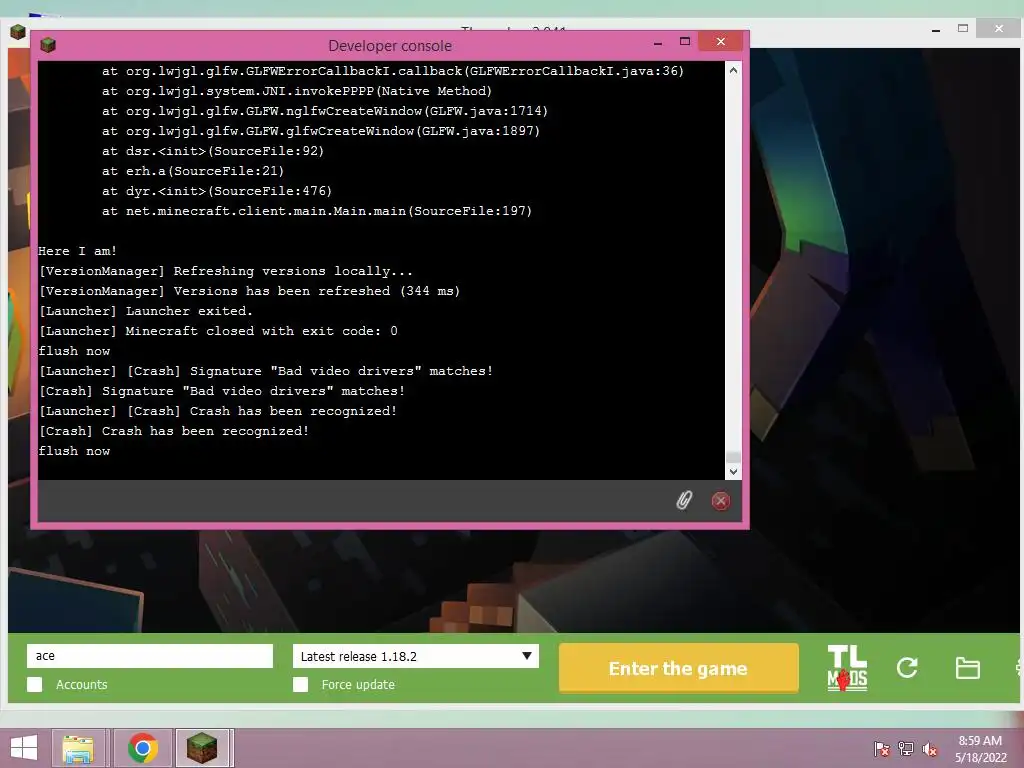The height and width of the screenshot is (768, 1024).
Task: Select Minecraft launcher taskbar icon
Action: coord(202,748)
